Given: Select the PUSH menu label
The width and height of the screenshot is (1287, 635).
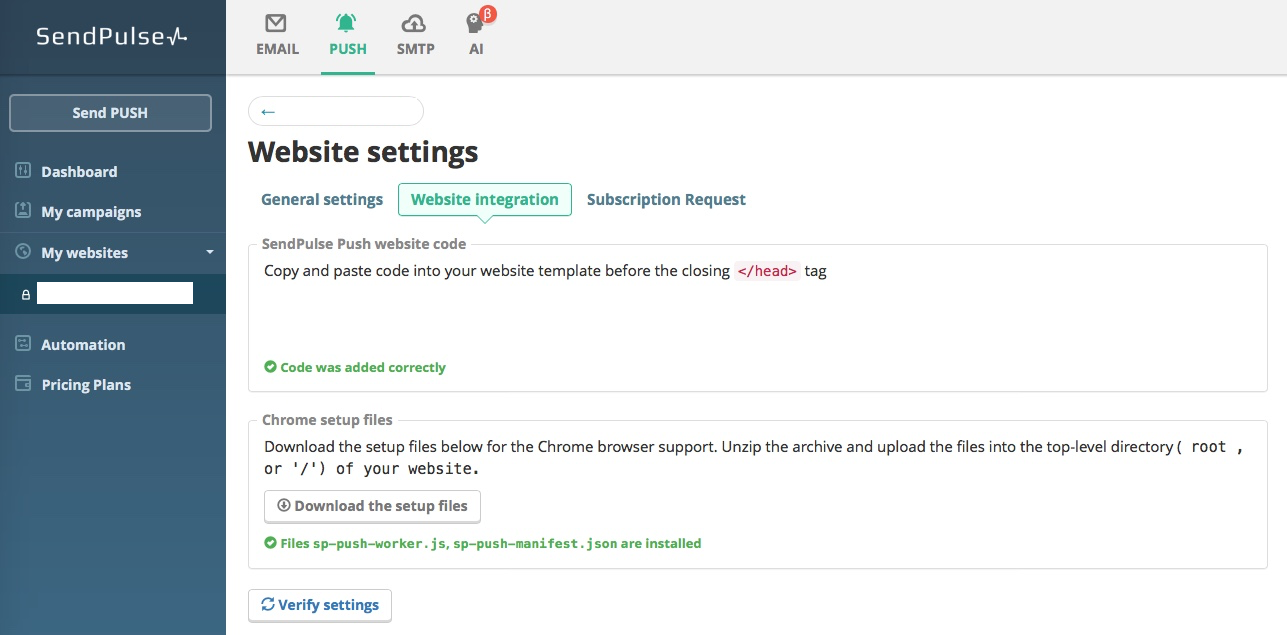Looking at the screenshot, I should coord(348,49).
